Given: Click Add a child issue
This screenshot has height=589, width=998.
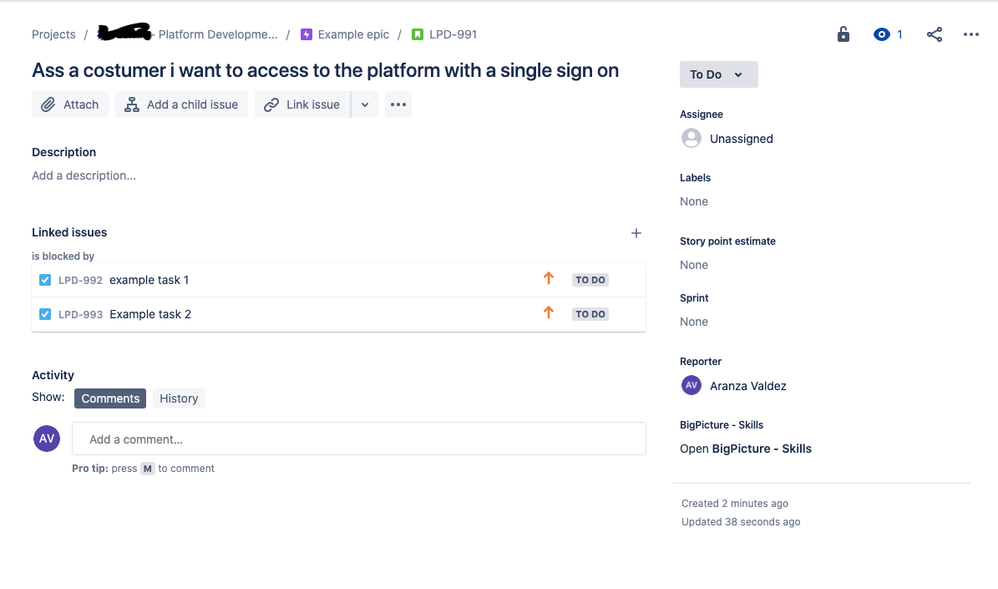Looking at the screenshot, I should (x=181, y=104).
